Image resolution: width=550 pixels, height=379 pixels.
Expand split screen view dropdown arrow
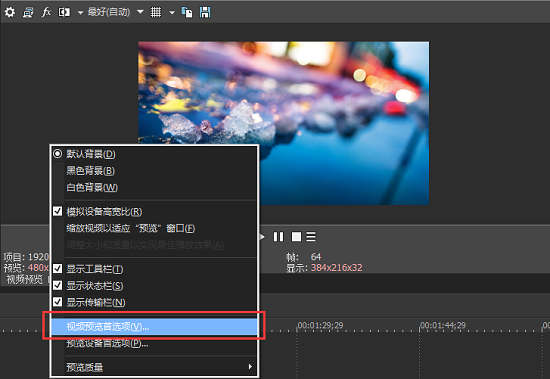[80, 13]
